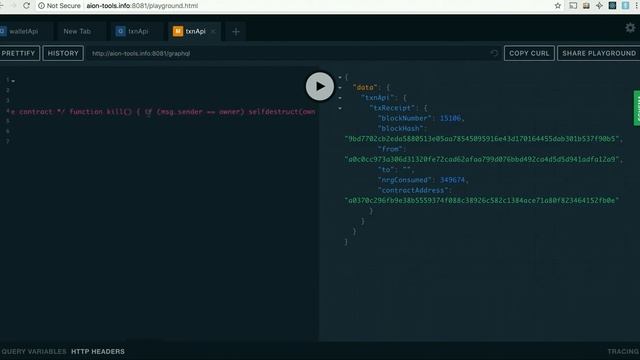Collapse the query fold arrow on line 1

[13, 81]
